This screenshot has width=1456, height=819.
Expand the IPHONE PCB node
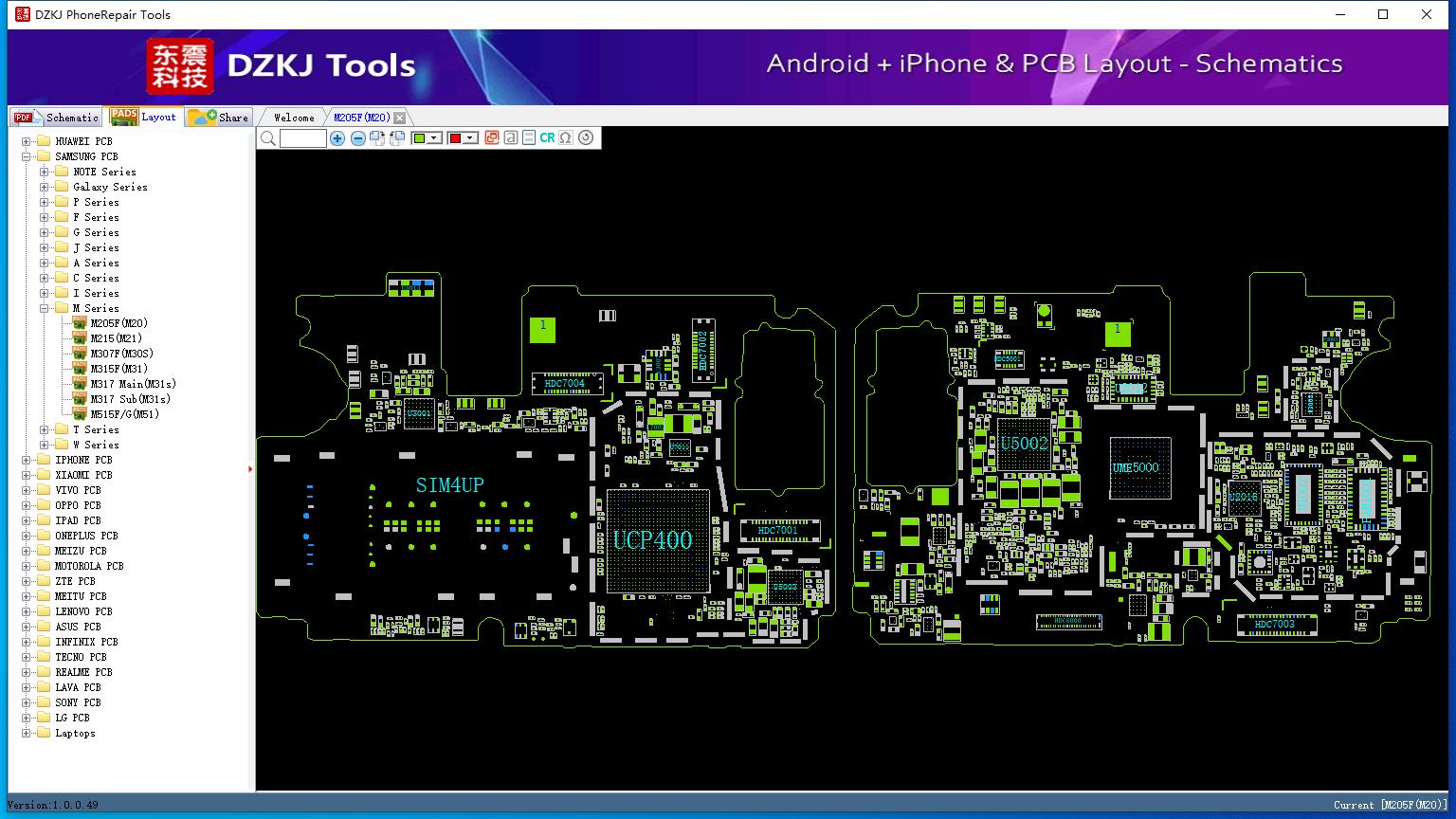pyautogui.click(x=27, y=461)
